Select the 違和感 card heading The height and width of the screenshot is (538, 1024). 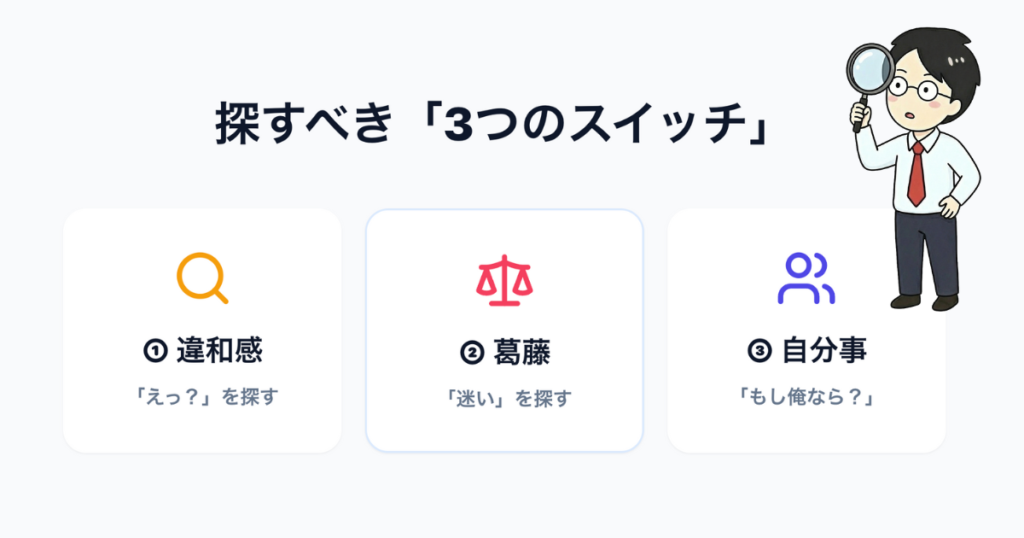pos(219,350)
